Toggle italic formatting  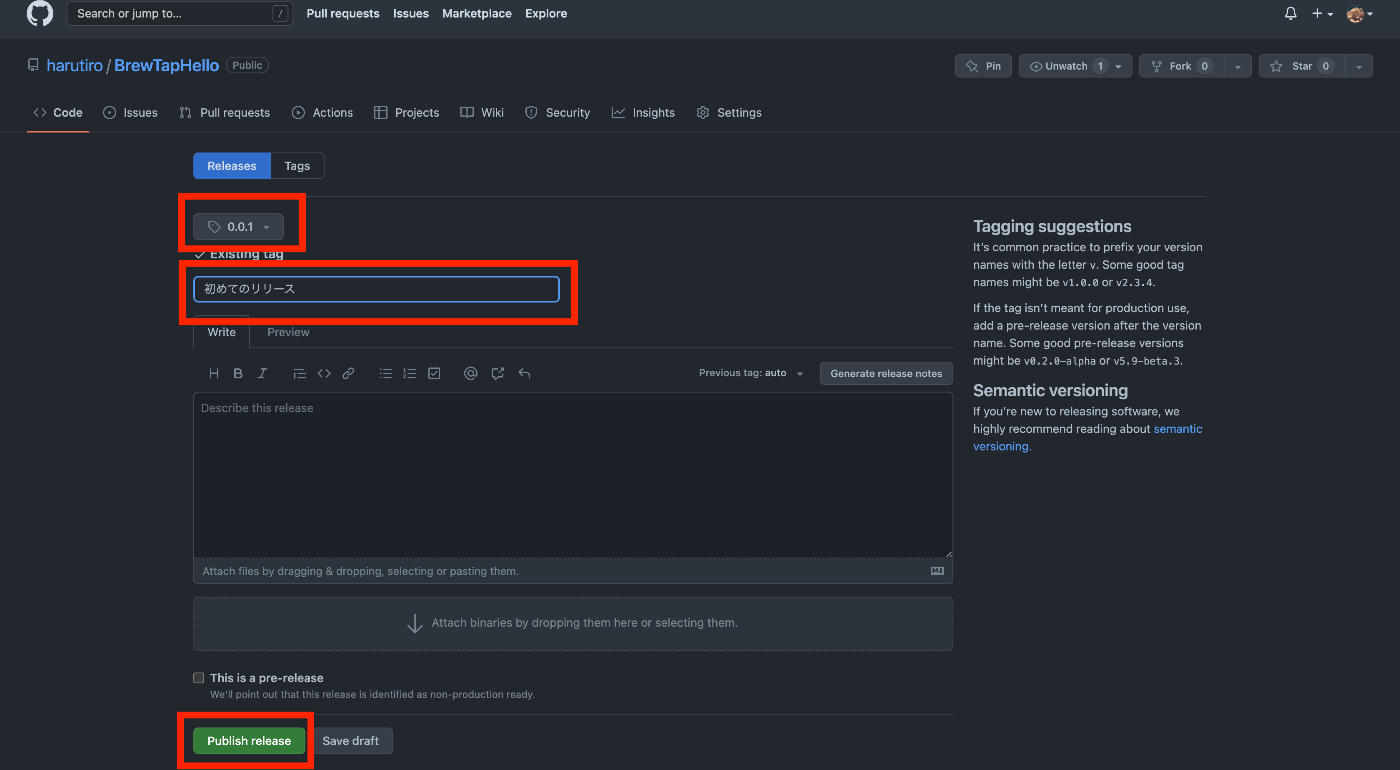coord(263,373)
